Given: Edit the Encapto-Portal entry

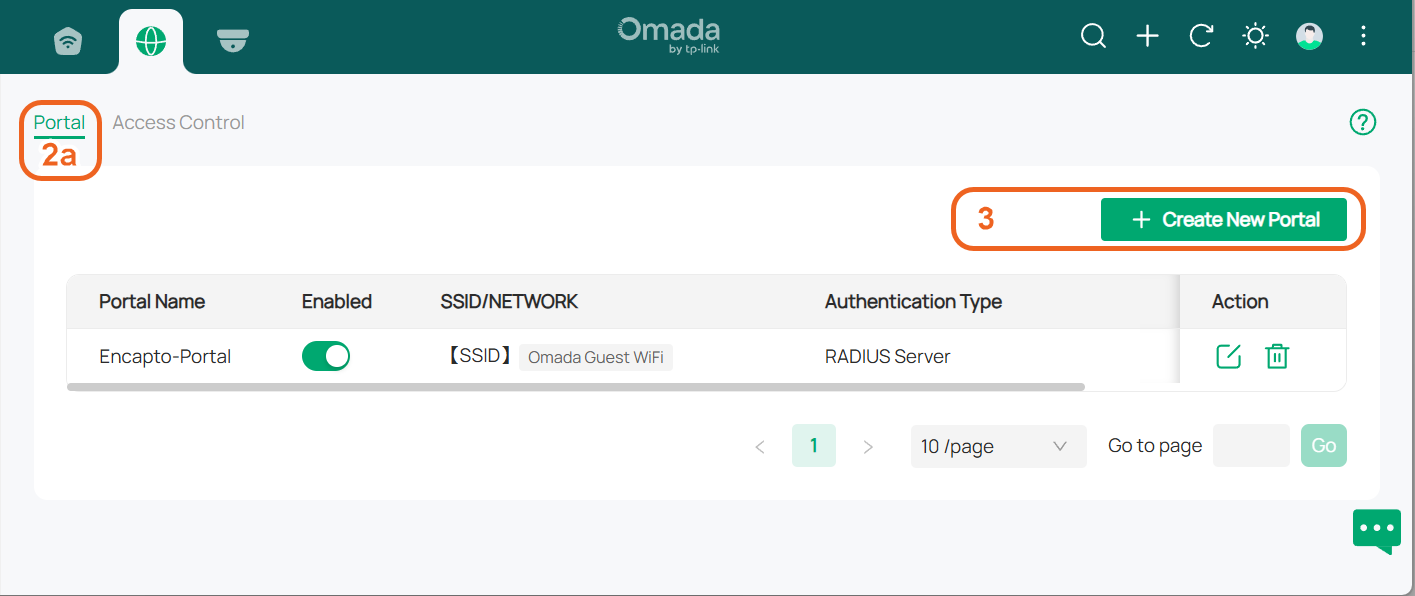Looking at the screenshot, I should coord(1229,356).
